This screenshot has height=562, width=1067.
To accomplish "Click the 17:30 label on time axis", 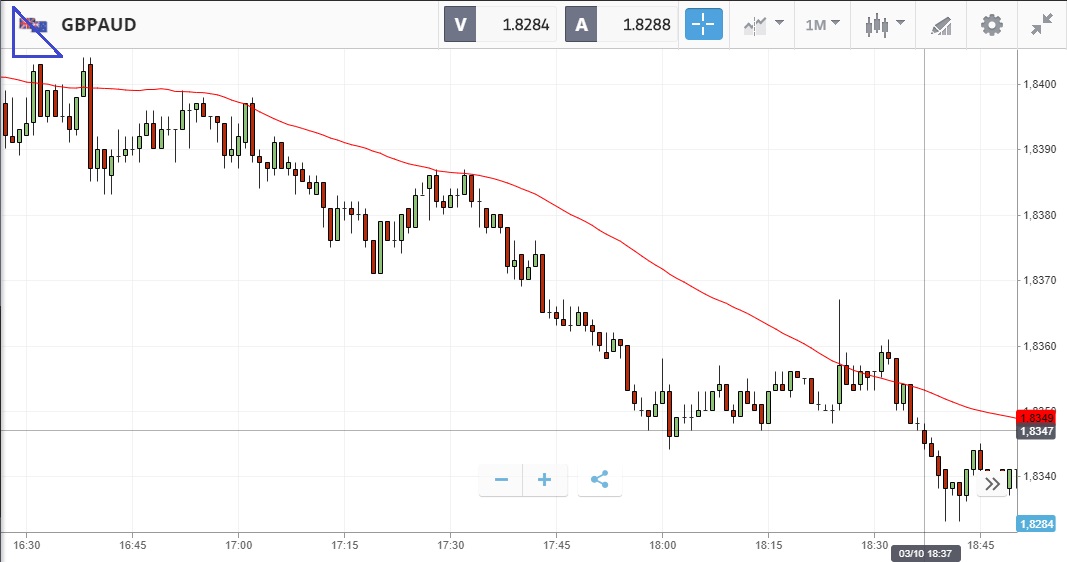I will pos(451,545).
